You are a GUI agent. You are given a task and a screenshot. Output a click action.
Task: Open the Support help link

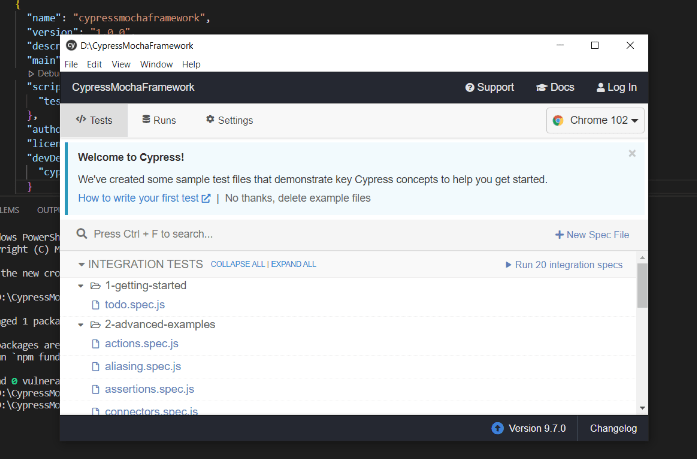click(489, 88)
